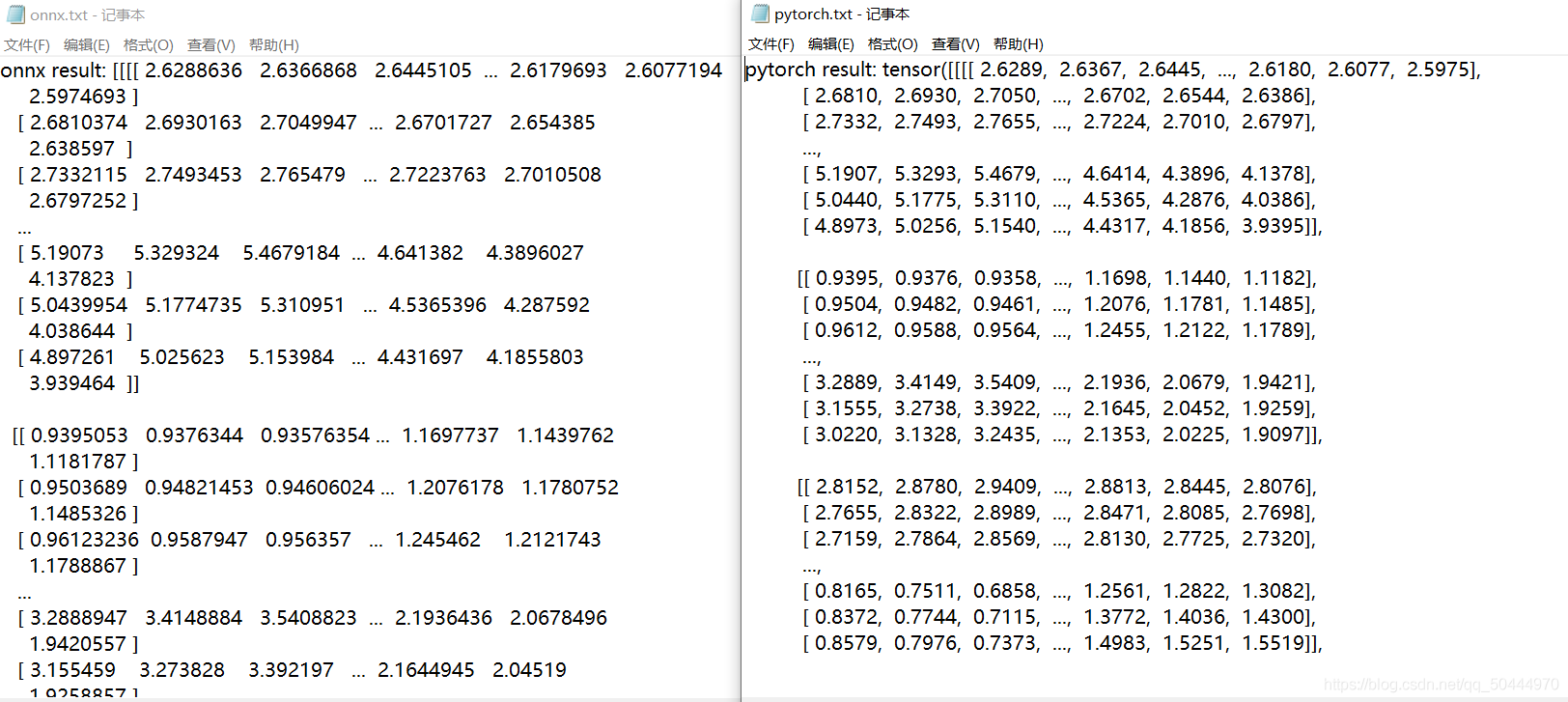Click value 3.155459 in onnx window

[x=72, y=670]
